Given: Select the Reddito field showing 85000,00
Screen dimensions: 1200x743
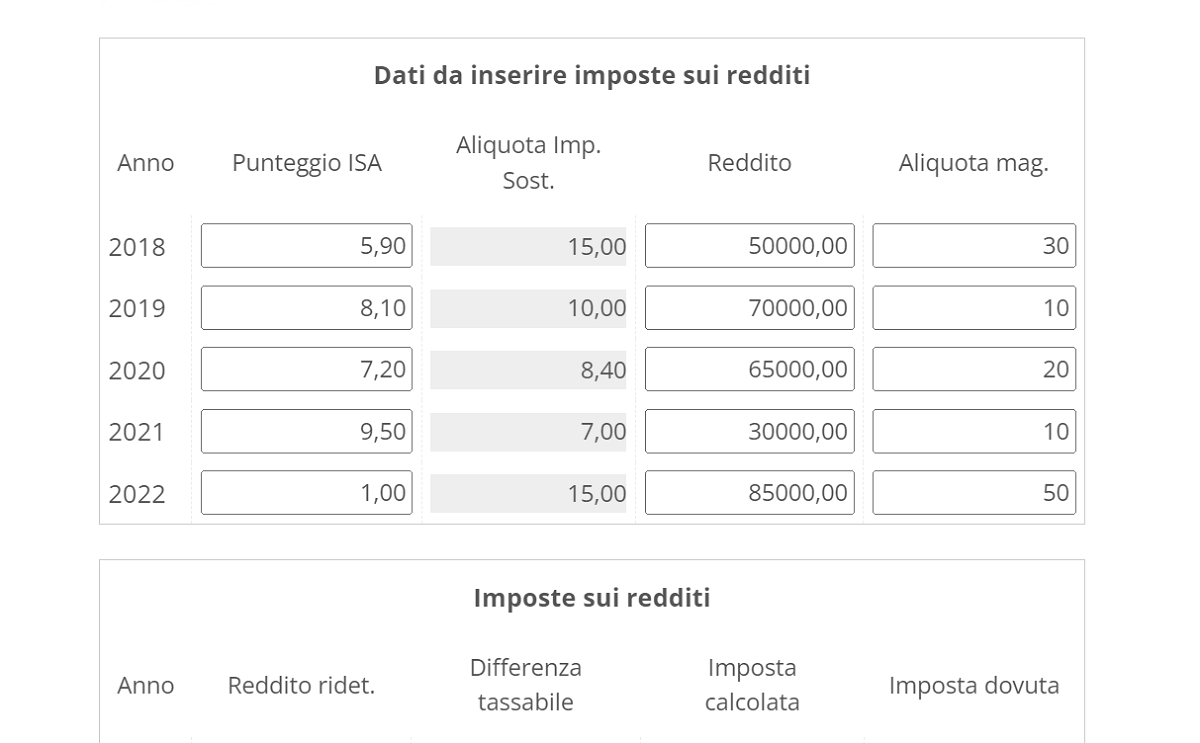Looking at the screenshot, I should pyautogui.click(x=749, y=492).
